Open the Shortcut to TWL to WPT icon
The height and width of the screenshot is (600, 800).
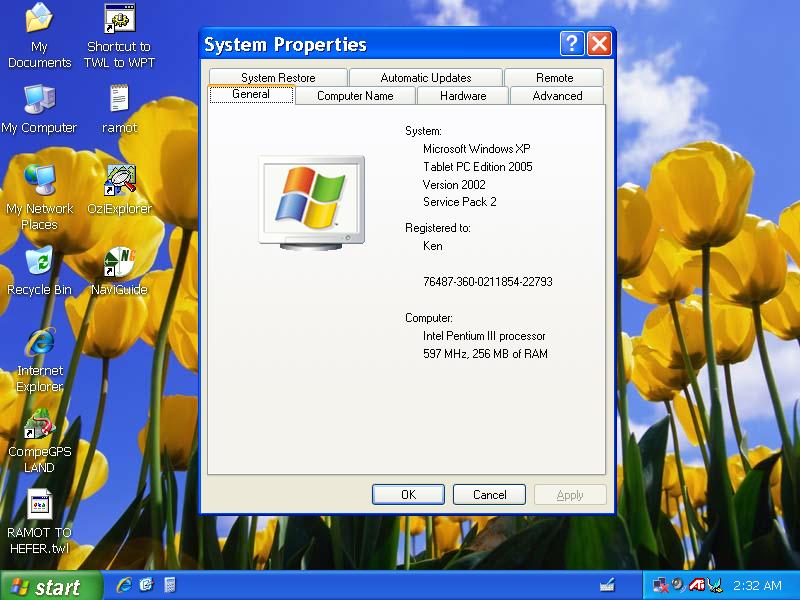pyautogui.click(x=119, y=19)
